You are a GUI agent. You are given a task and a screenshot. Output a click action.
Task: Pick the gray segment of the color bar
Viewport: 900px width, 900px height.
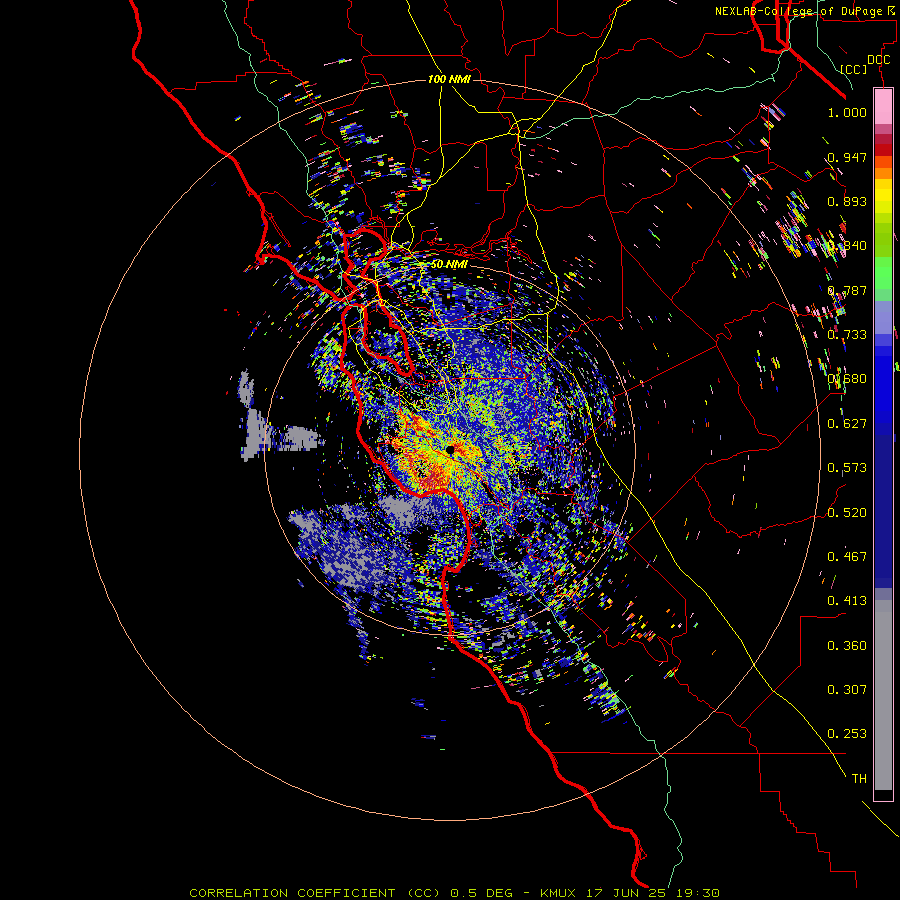(883, 695)
